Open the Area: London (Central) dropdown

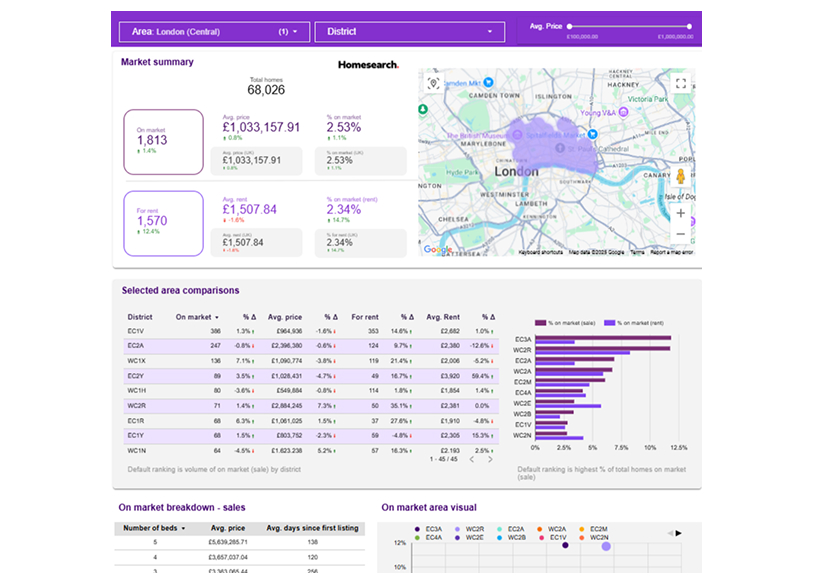[x=210, y=31]
